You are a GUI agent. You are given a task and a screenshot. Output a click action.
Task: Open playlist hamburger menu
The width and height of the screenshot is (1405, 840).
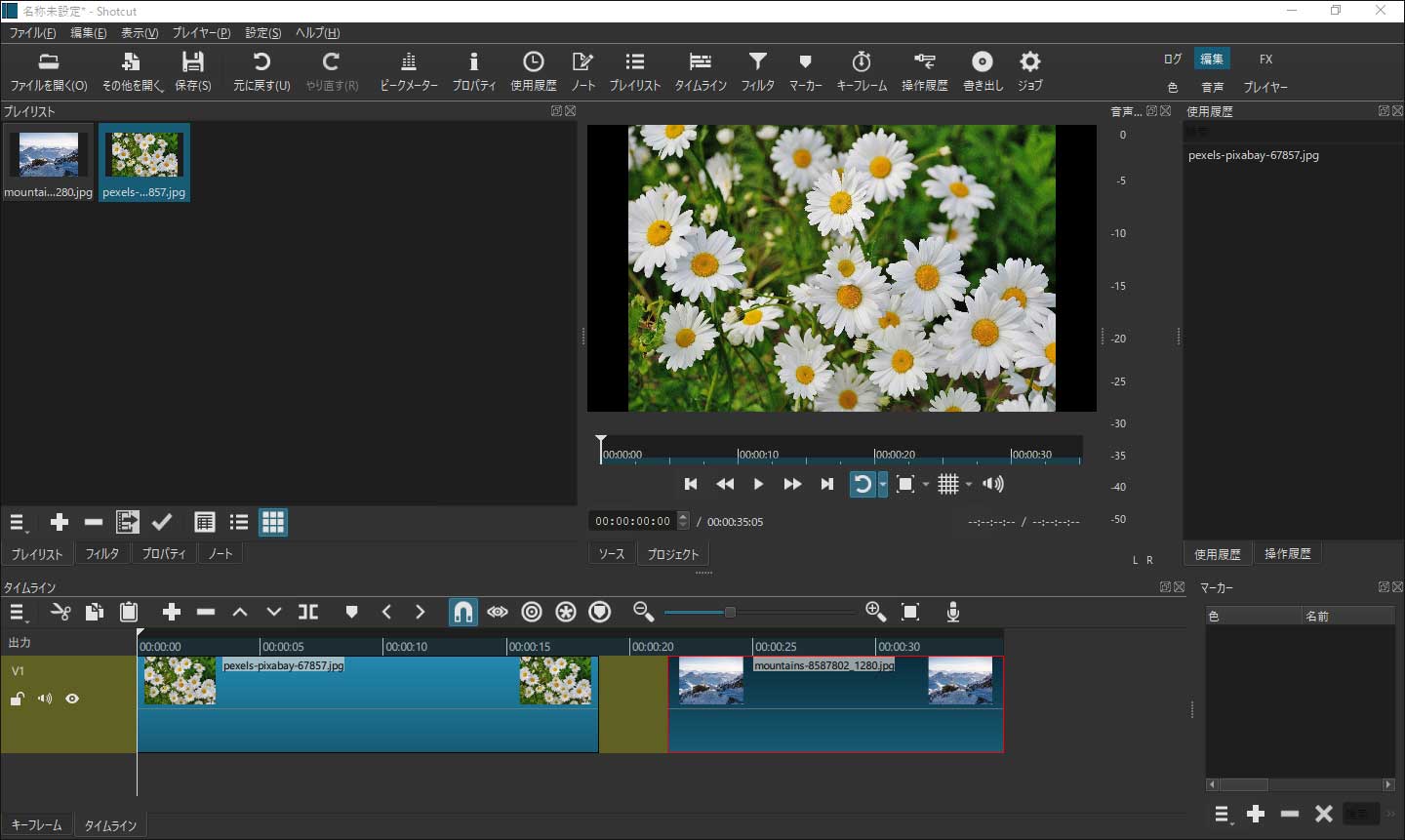tap(18, 522)
